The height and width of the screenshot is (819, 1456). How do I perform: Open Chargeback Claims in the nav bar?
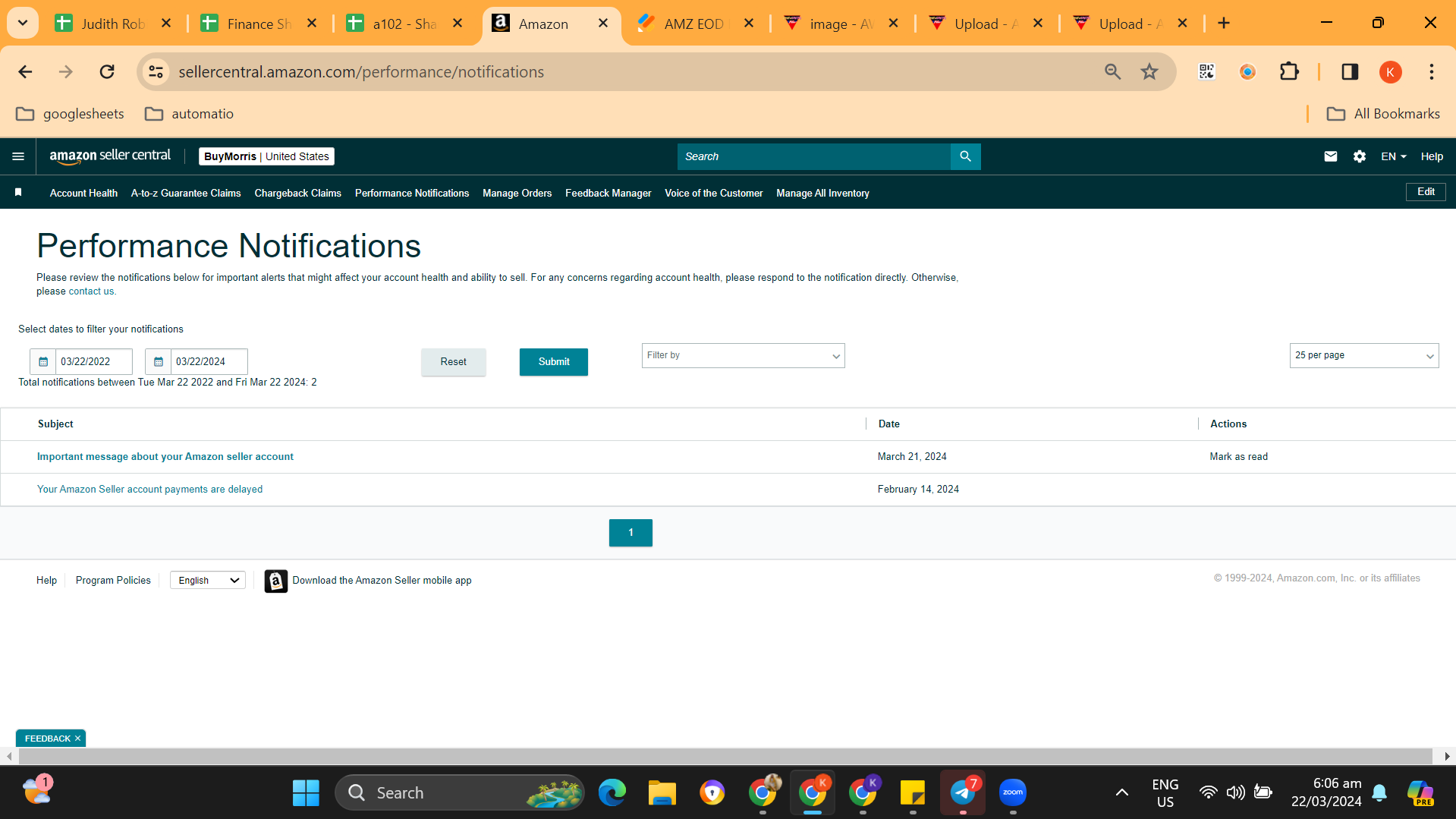pyautogui.click(x=297, y=194)
